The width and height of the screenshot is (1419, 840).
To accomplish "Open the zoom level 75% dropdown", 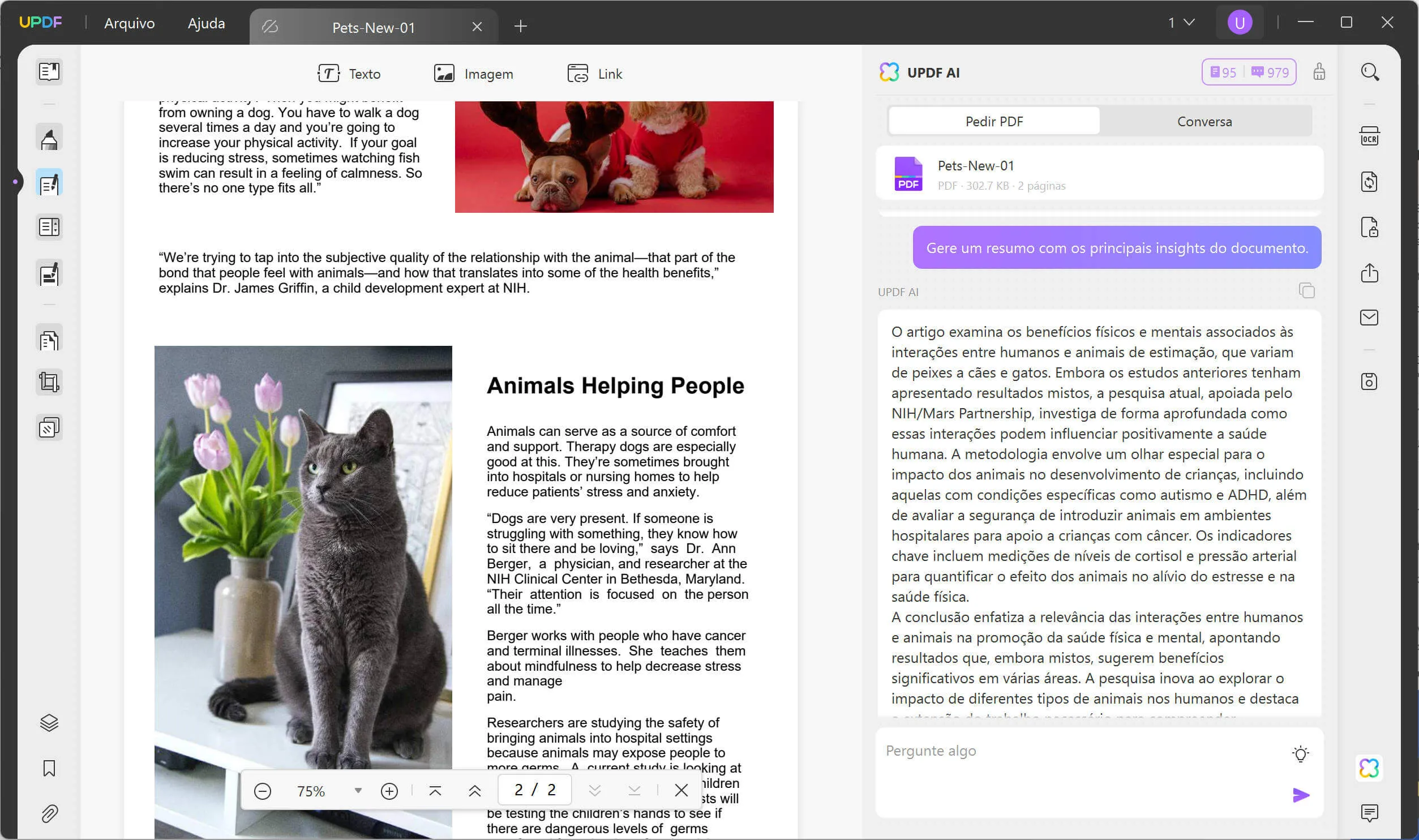I will [x=358, y=790].
